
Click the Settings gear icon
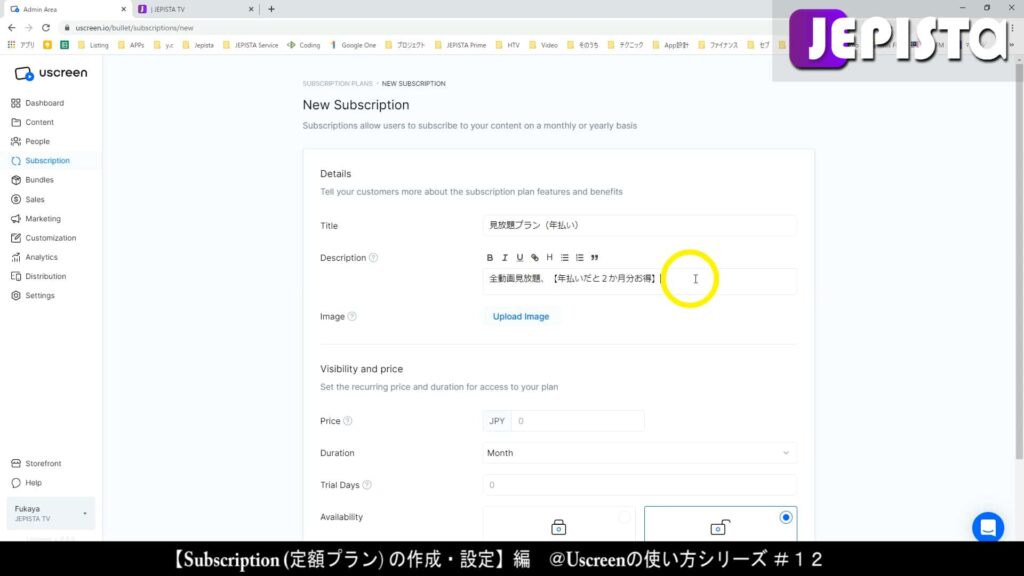16,296
